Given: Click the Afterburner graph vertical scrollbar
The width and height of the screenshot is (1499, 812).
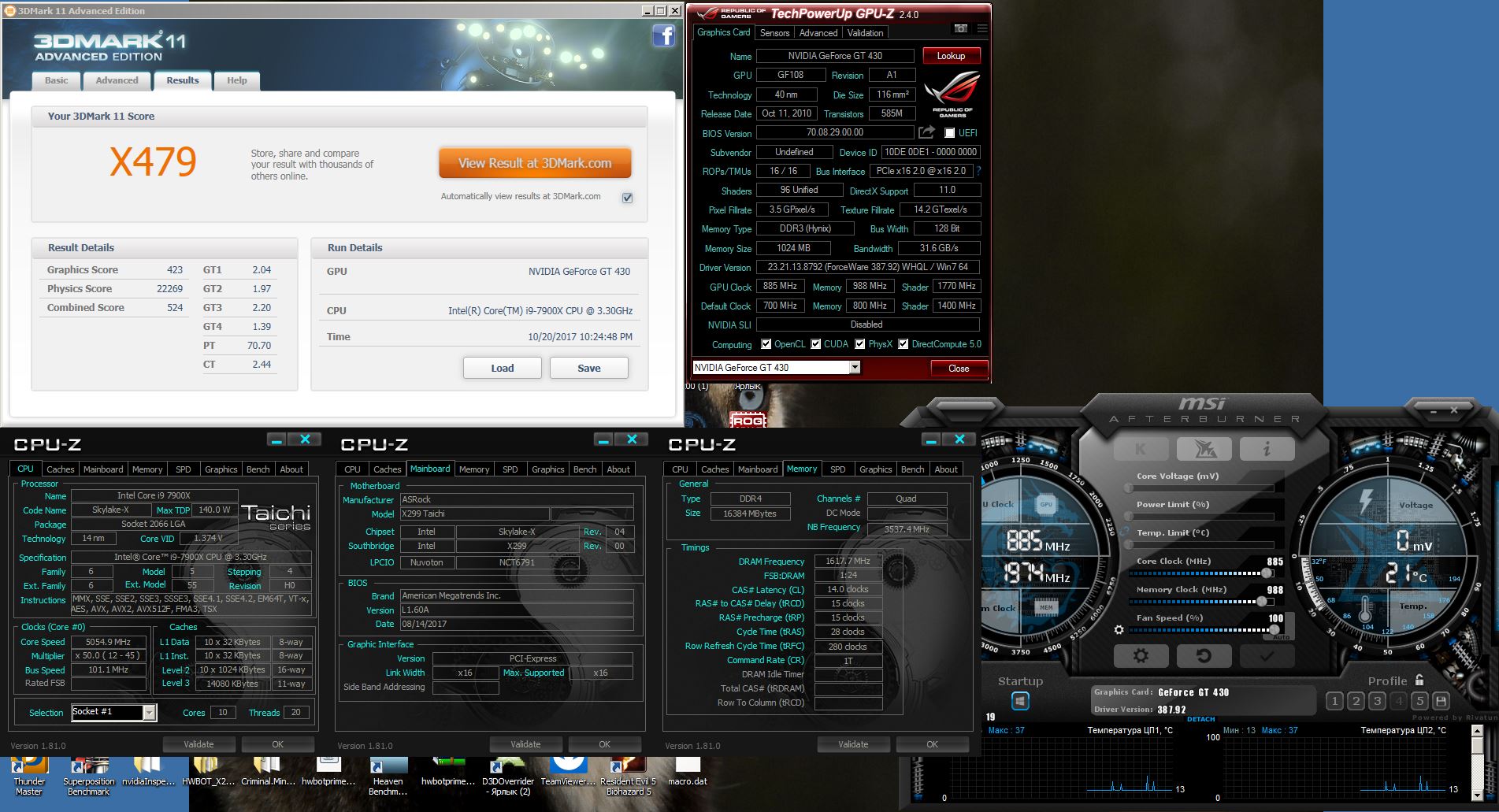Looking at the screenshot, I should 1479,764.
